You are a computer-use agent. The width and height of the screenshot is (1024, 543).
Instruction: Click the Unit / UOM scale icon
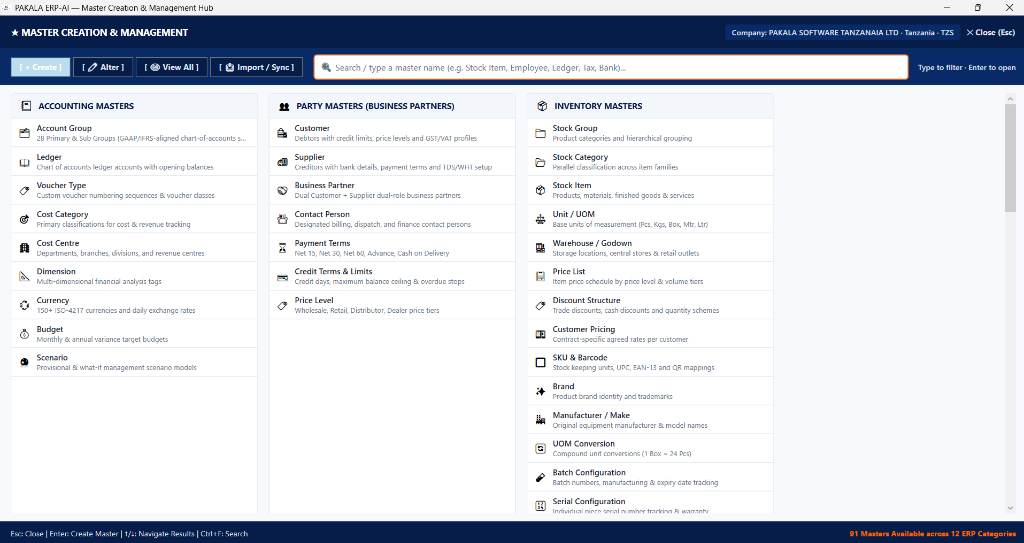540,219
